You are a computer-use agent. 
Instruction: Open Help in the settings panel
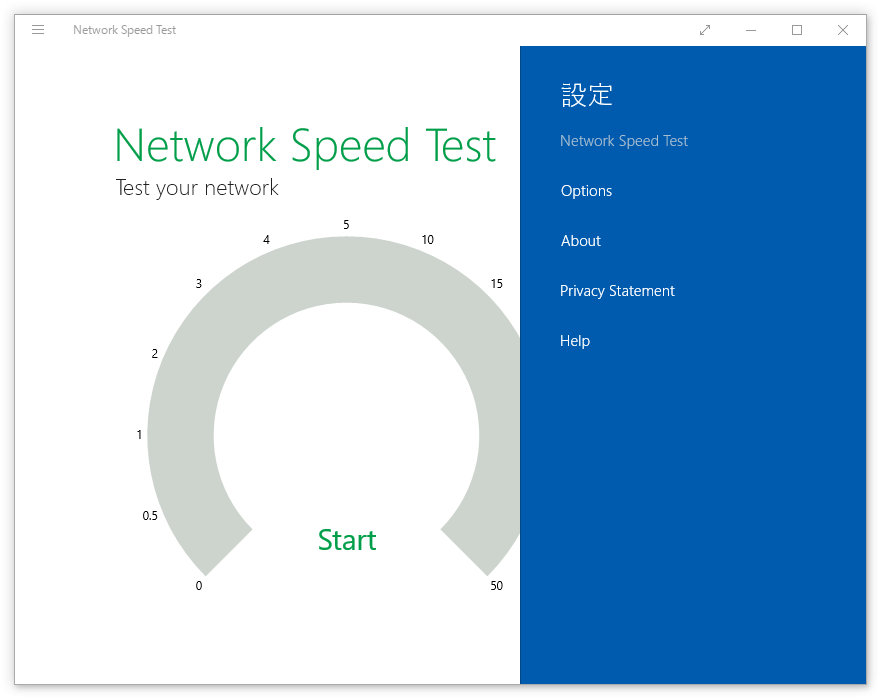tap(575, 341)
